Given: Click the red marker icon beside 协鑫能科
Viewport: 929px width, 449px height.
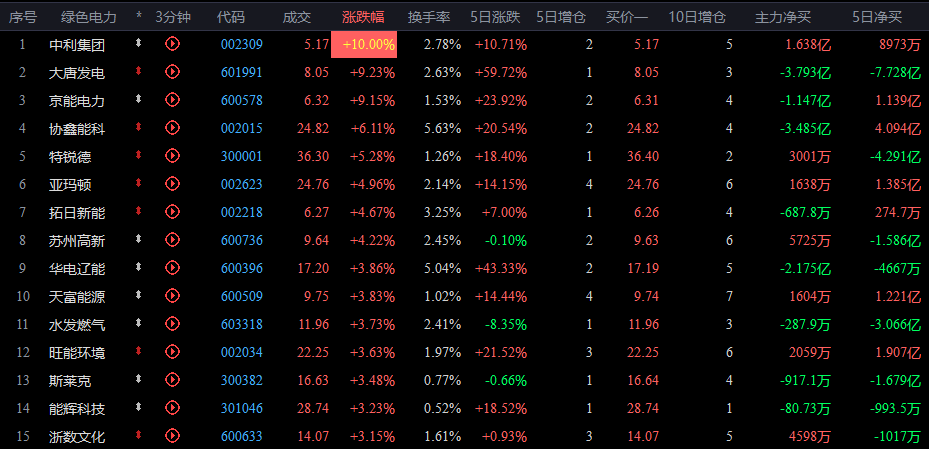Looking at the screenshot, I should pyautogui.click(x=139, y=127).
